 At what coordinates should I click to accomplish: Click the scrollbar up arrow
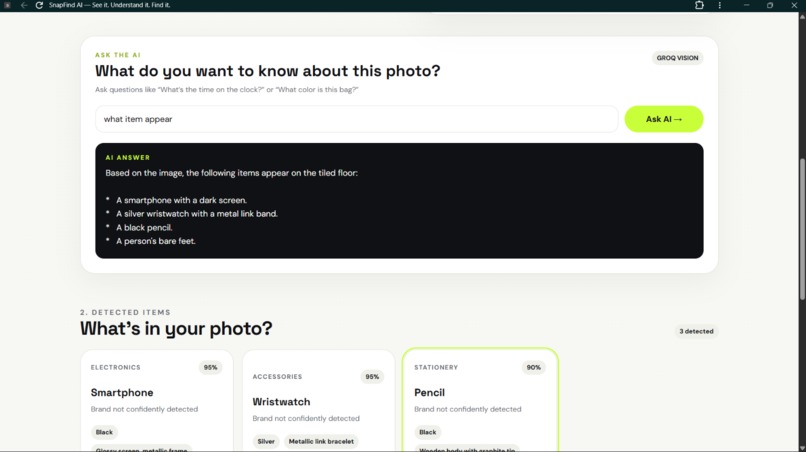(x=802, y=17)
